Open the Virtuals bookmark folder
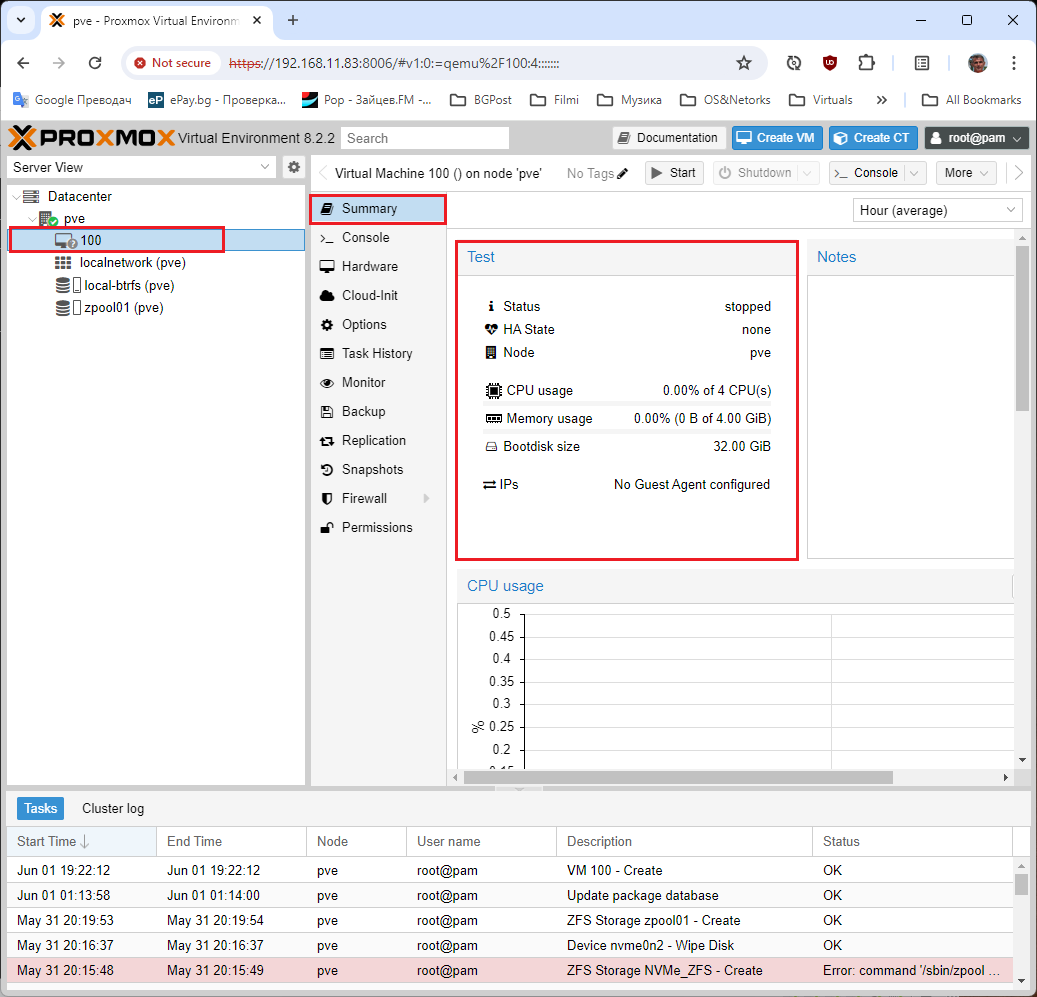Screen dimensions: 1037x997 (x=821, y=100)
